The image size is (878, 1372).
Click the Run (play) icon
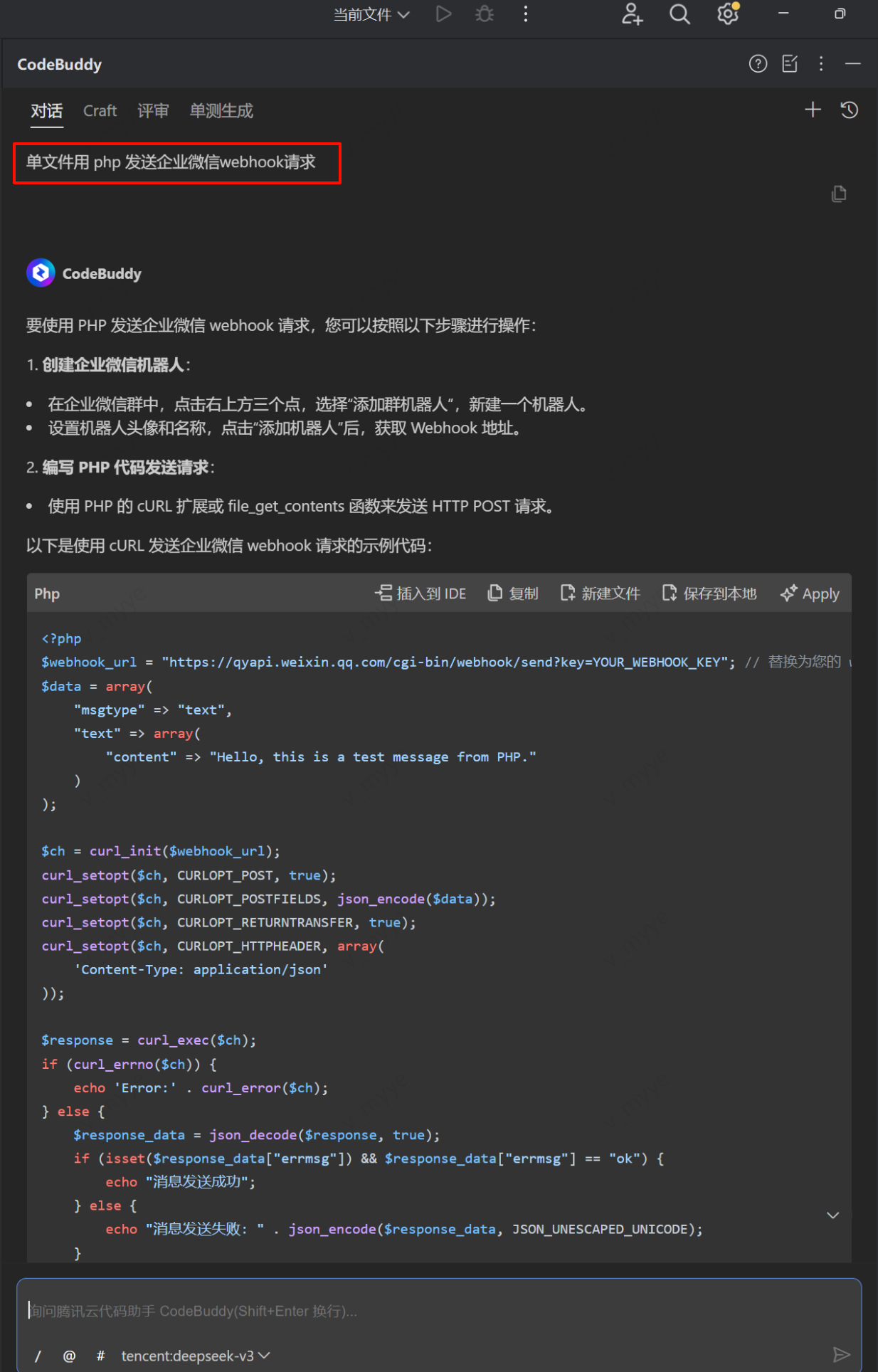click(443, 14)
